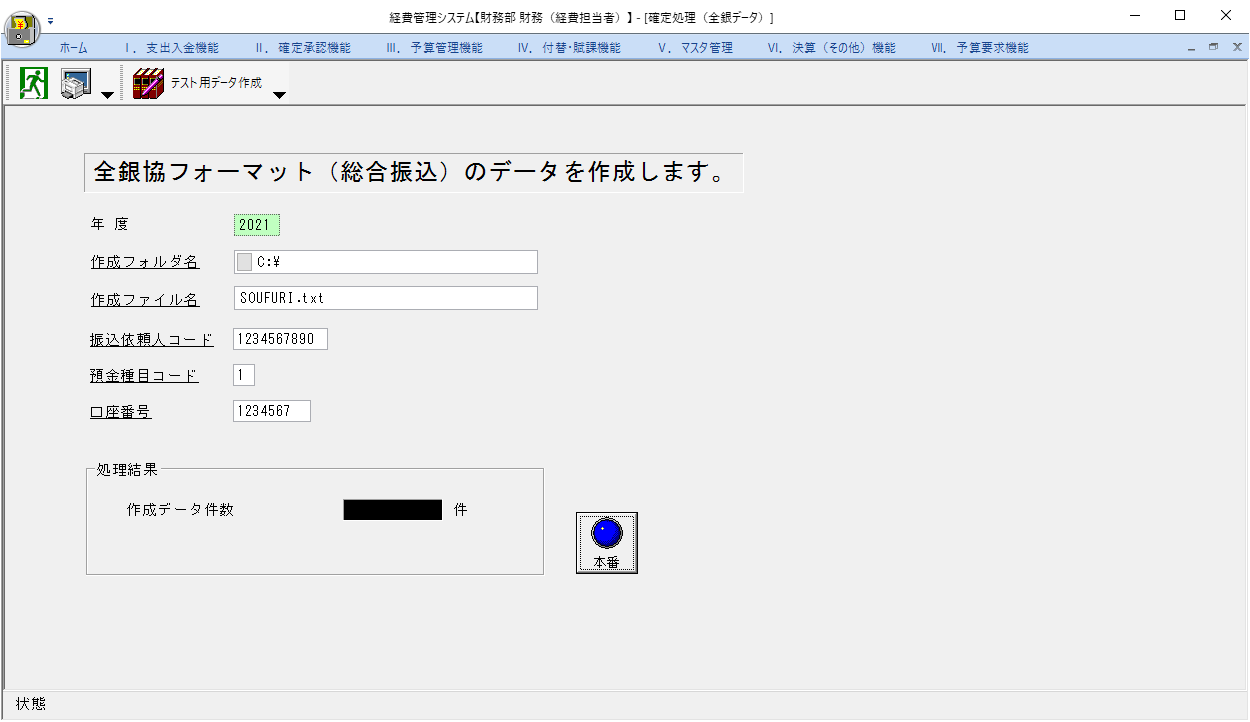Restore the inner document window

tap(1214, 47)
